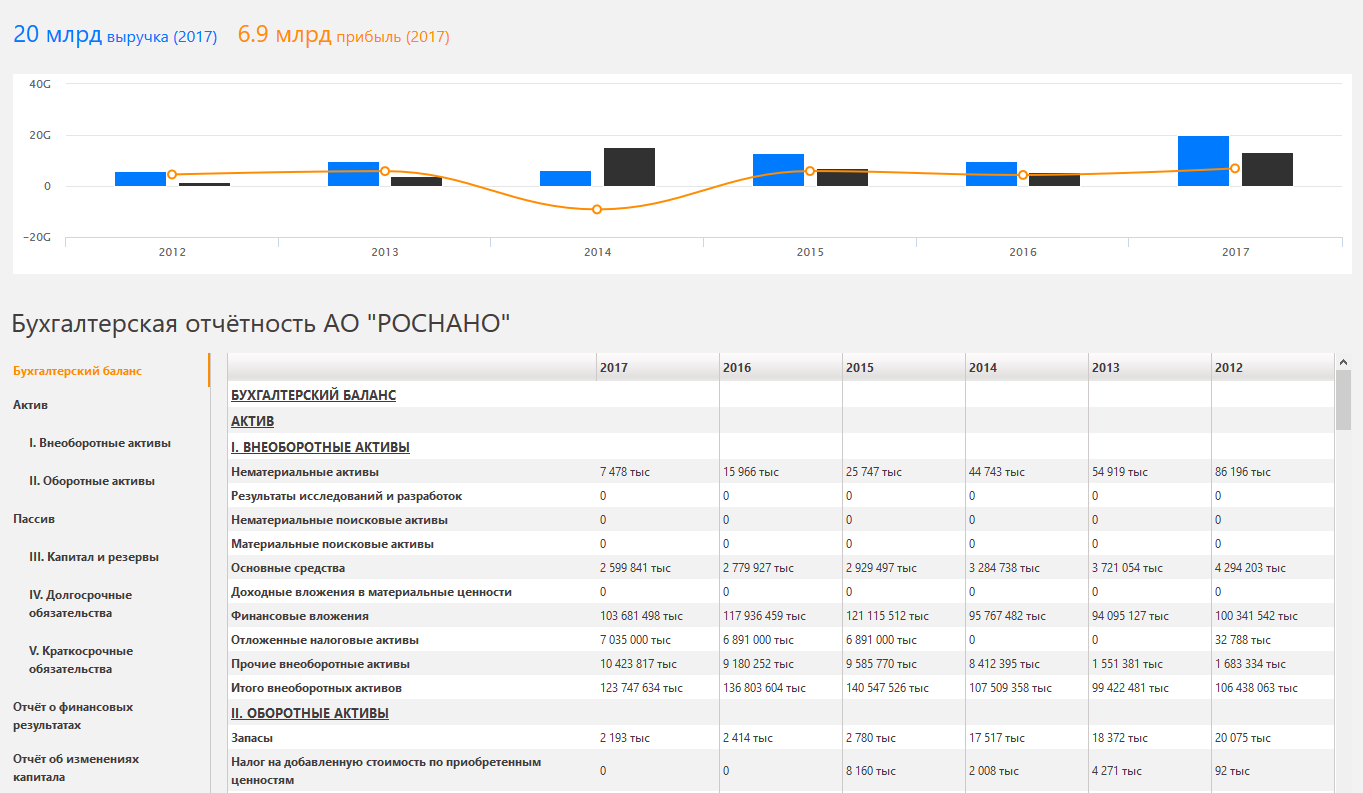Click the table vertical scrollbar thumb
Viewport: 1363px width, 793px height.
click(x=1343, y=400)
